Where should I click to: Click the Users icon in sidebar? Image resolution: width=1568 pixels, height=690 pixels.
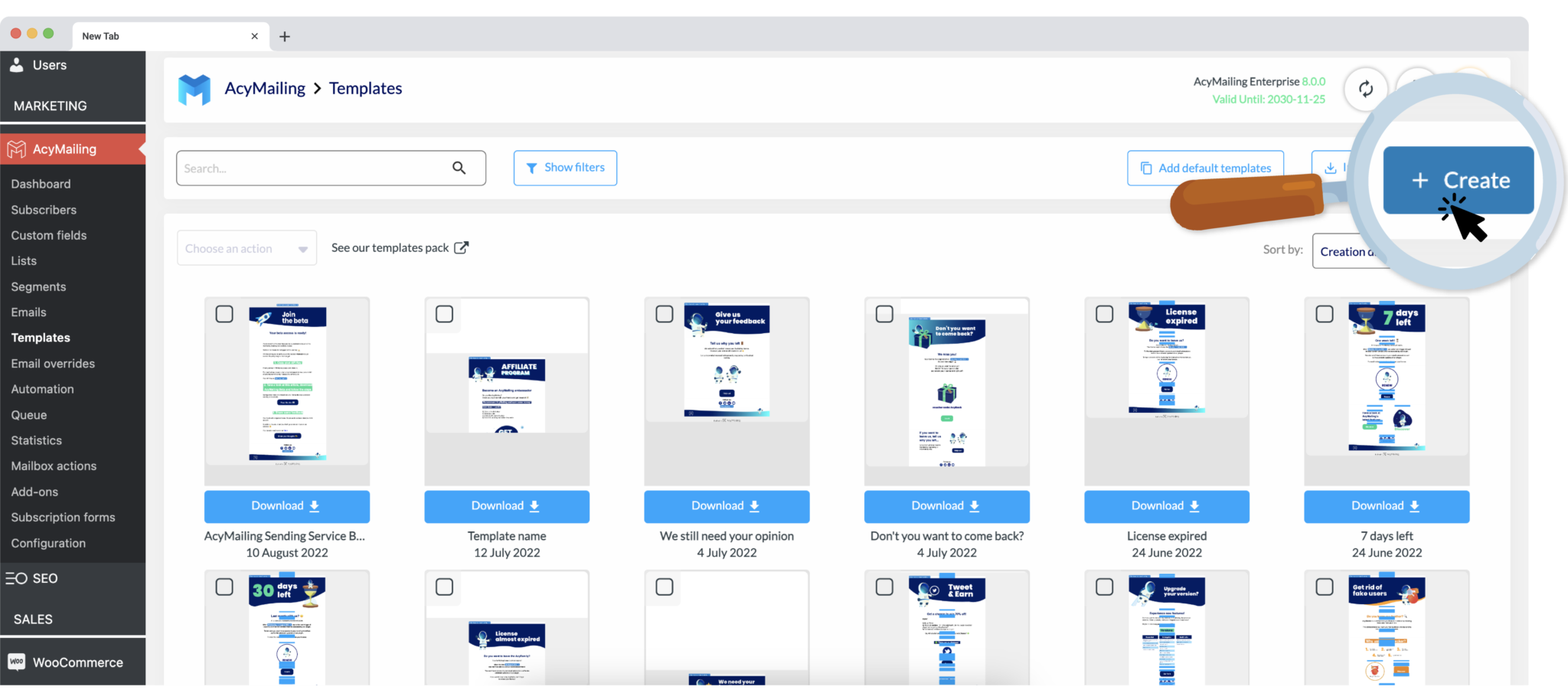pyautogui.click(x=17, y=65)
